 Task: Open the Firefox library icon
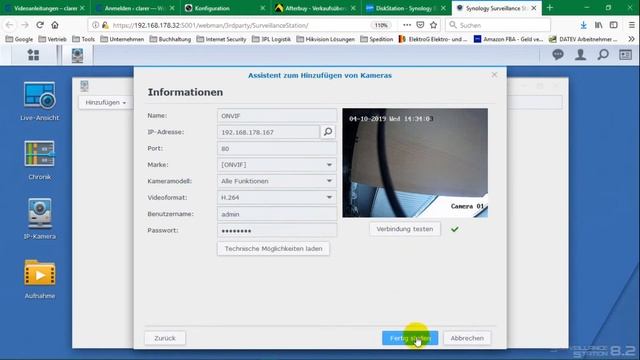[598, 25]
